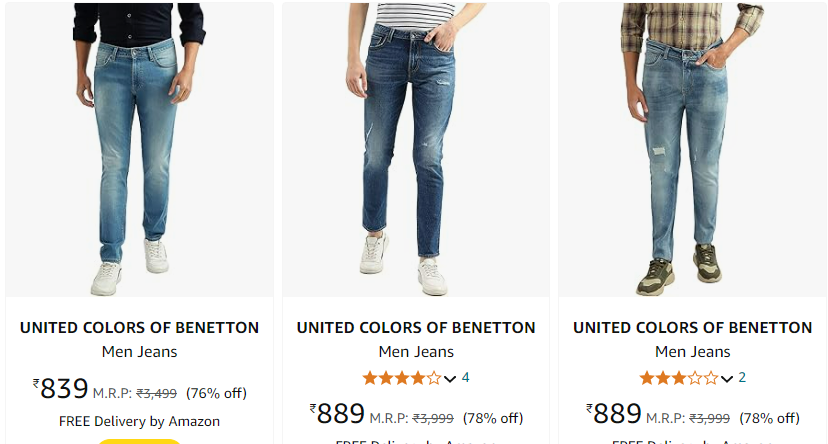This screenshot has width=828, height=444.
Task: Select the ₹839 price on the first product
Action: point(60,389)
